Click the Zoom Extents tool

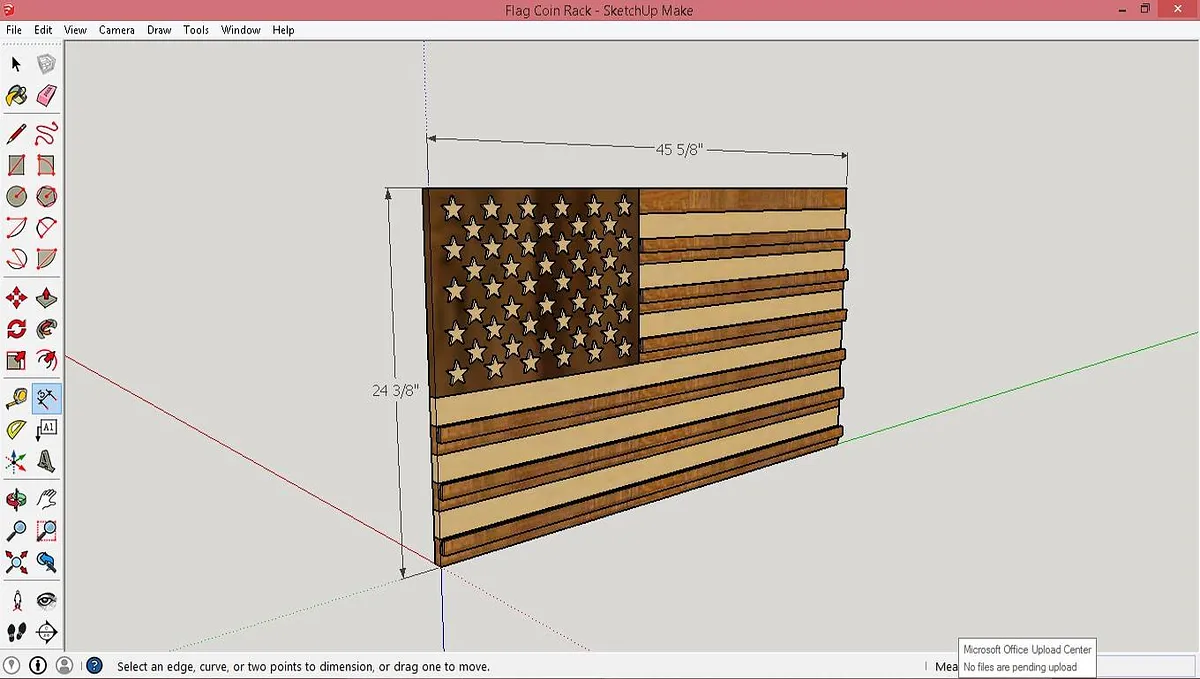pos(17,562)
